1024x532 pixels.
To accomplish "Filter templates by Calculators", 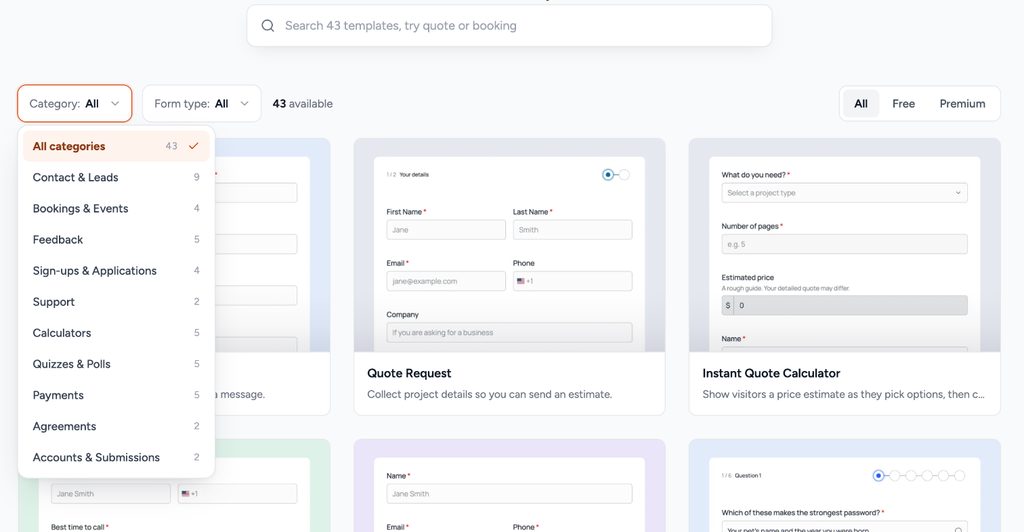I will [116, 333].
